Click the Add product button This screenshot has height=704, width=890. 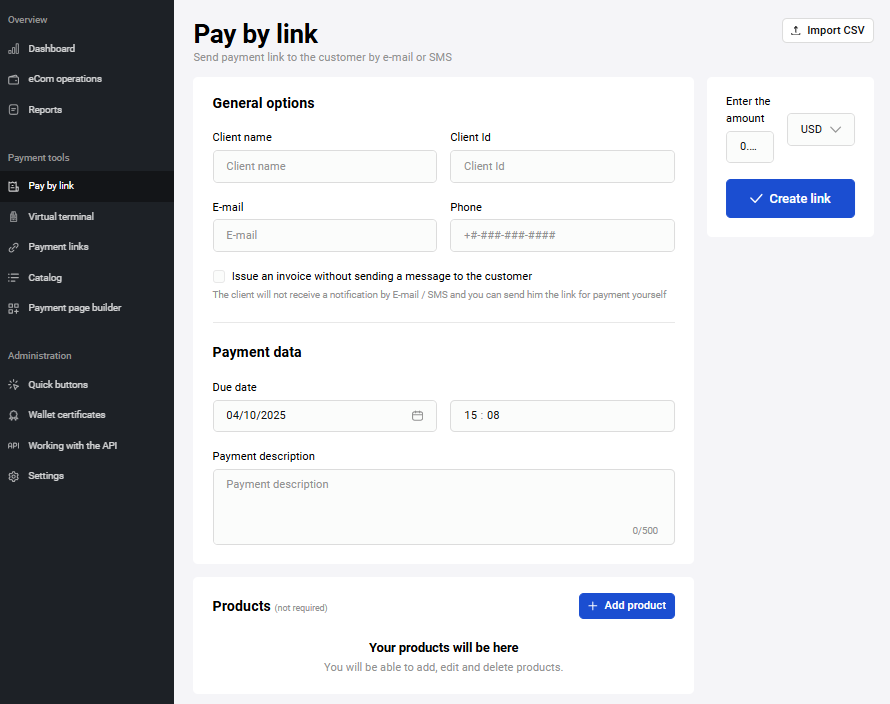(x=626, y=606)
